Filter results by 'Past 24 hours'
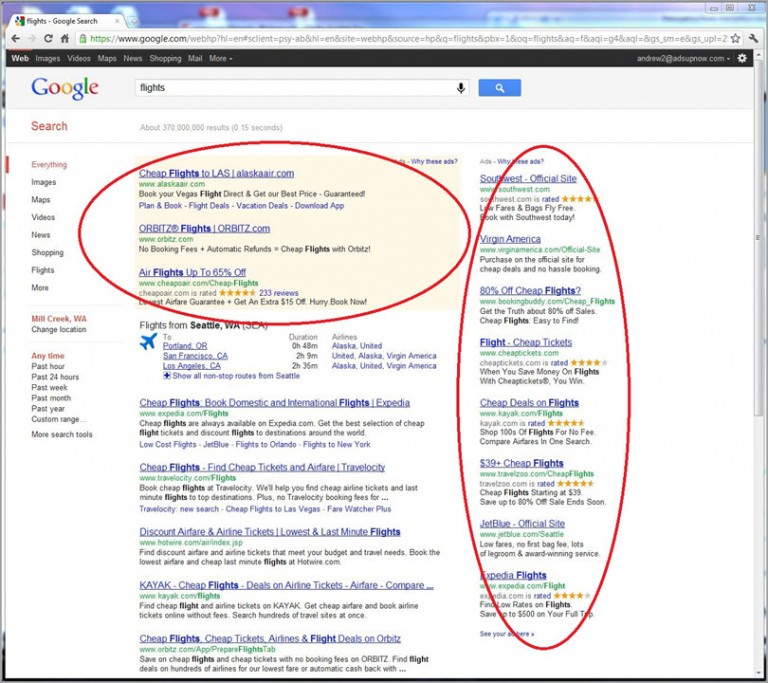The width and height of the screenshot is (768, 683). [54, 377]
